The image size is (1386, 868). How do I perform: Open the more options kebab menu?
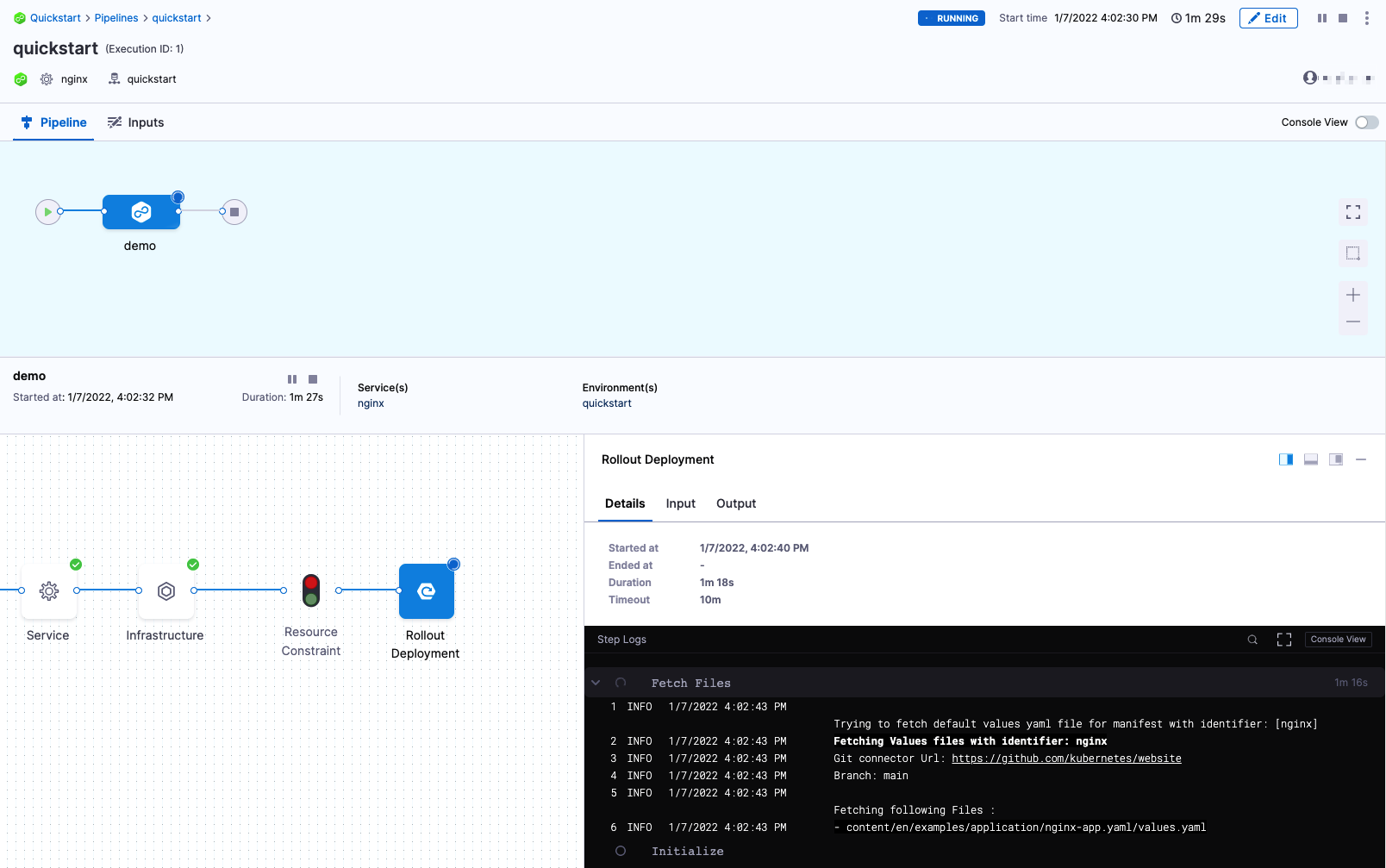[1366, 18]
